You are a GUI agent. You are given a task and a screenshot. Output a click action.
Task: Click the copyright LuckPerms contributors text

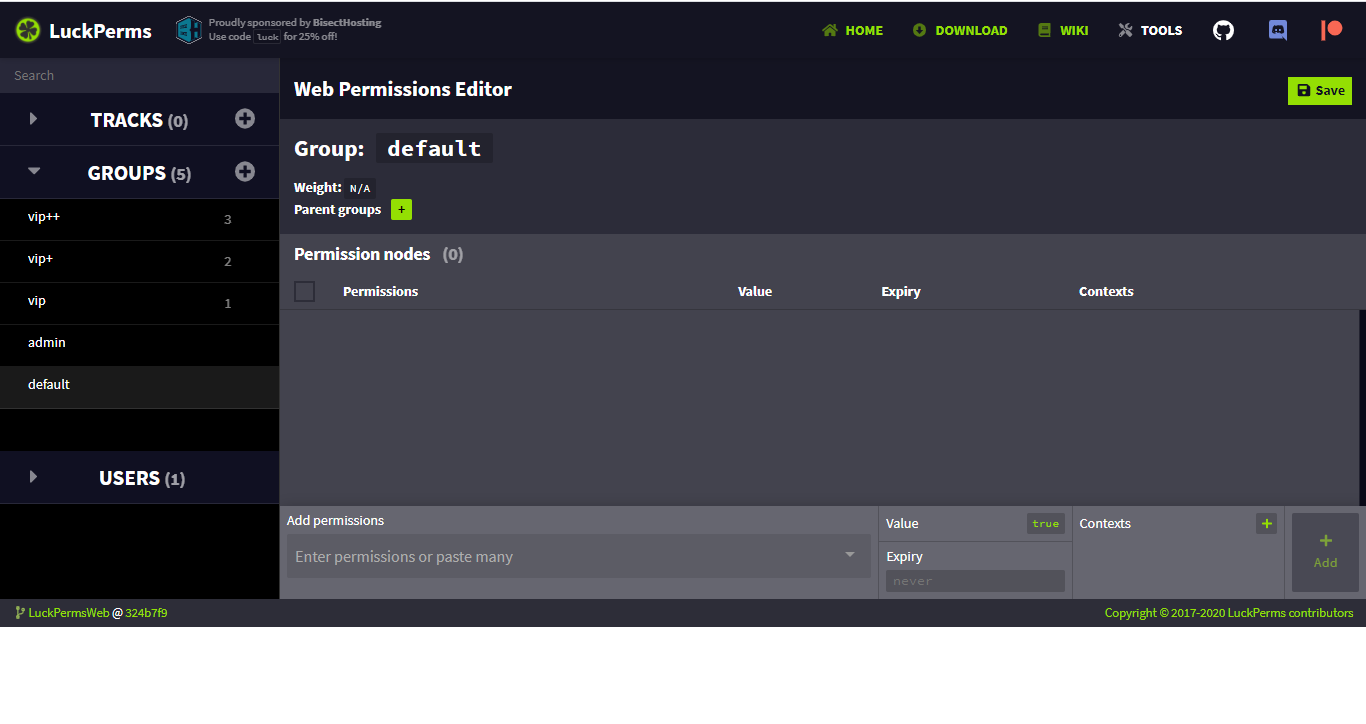tap(1229, 613)
